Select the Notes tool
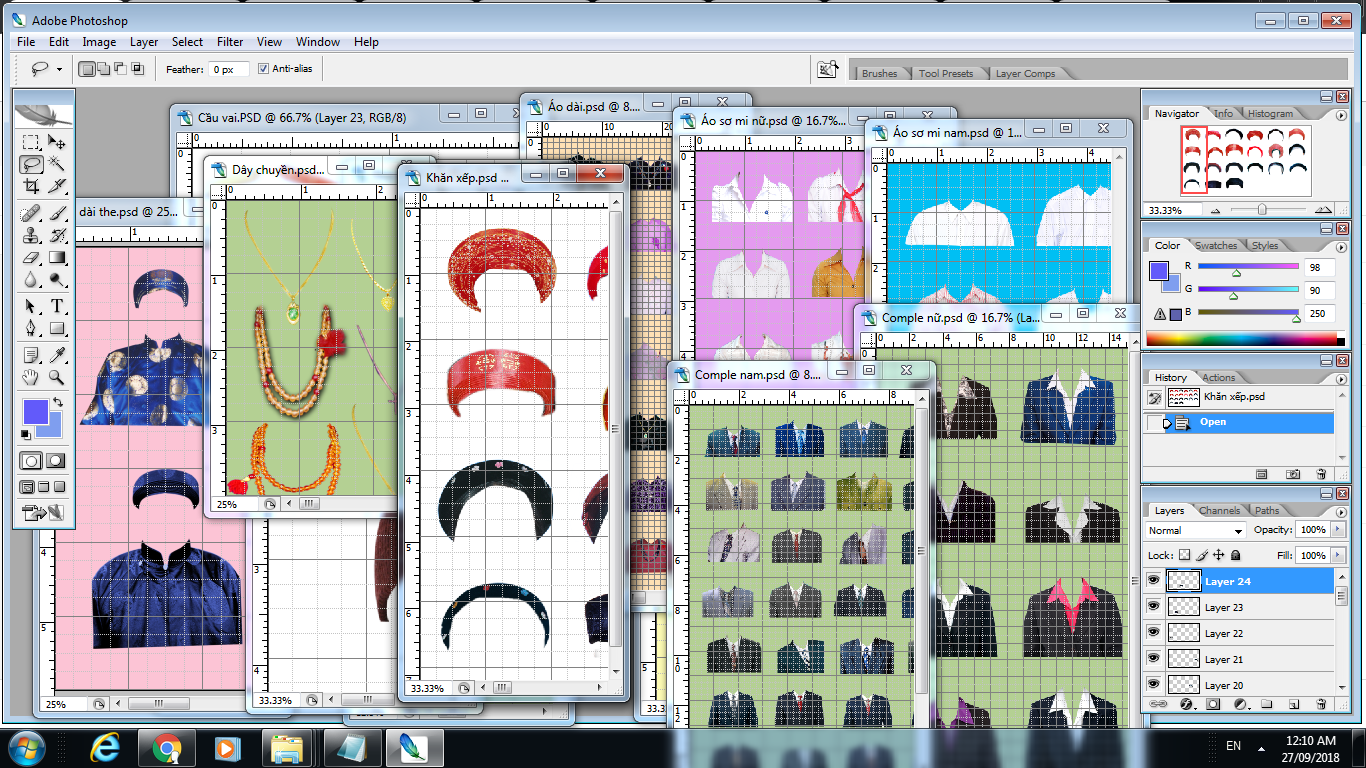The width and height of the screenshot is (1366, 768). 31,355
